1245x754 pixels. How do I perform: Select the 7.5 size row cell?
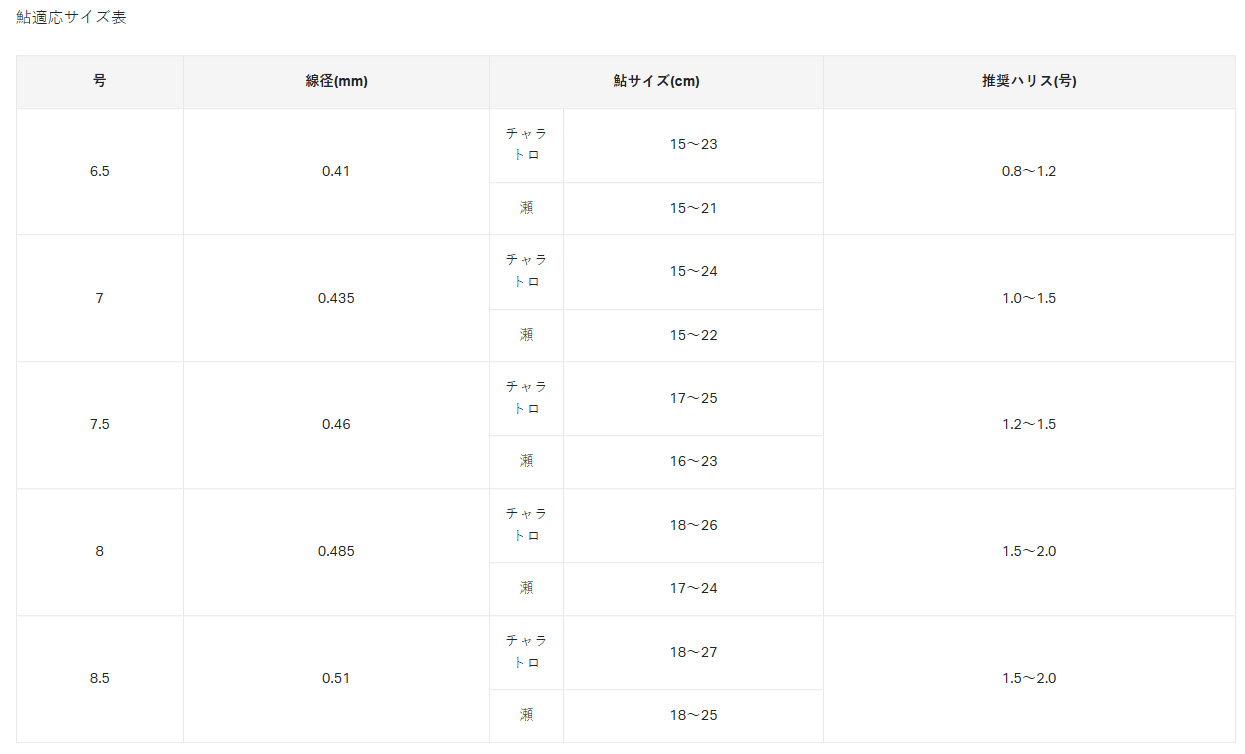point(99,424)
